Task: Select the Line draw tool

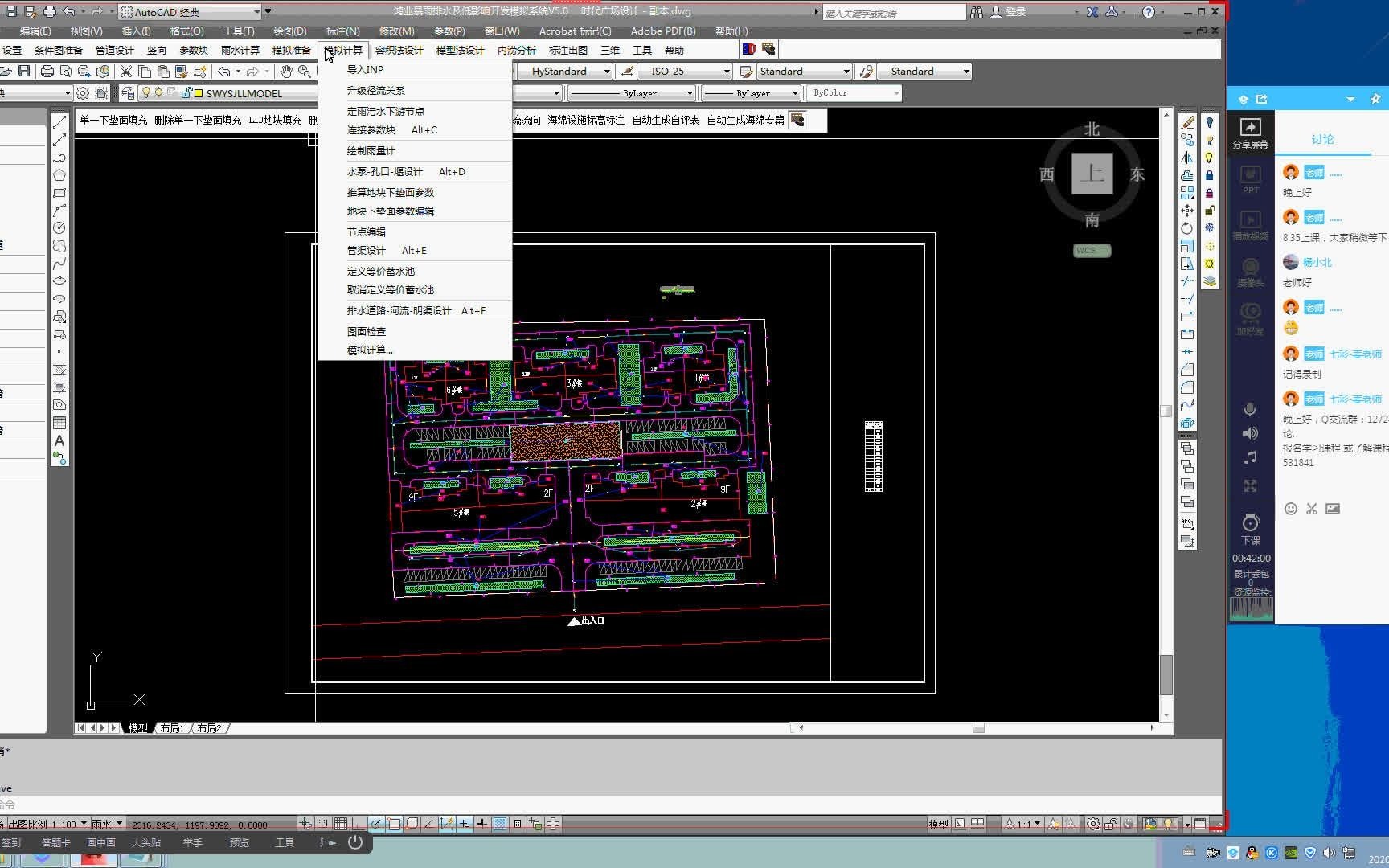Action: tap(59, 122)
